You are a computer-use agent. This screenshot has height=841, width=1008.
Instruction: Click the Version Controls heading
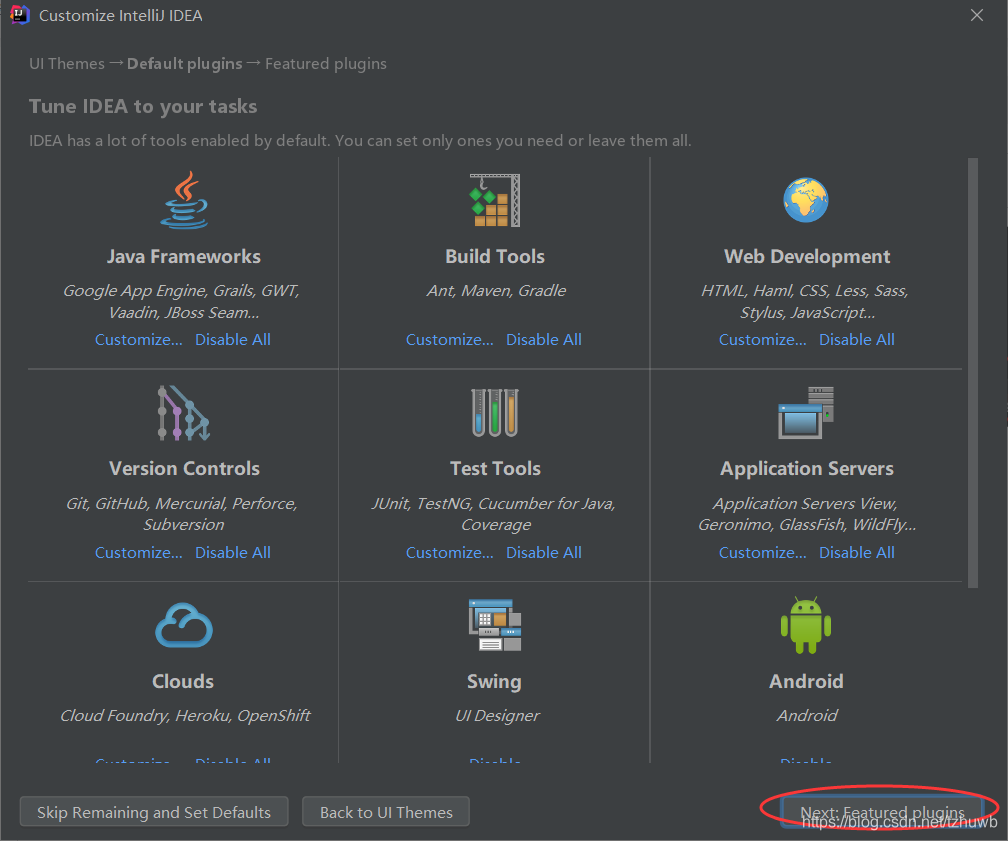coord(184,469)
